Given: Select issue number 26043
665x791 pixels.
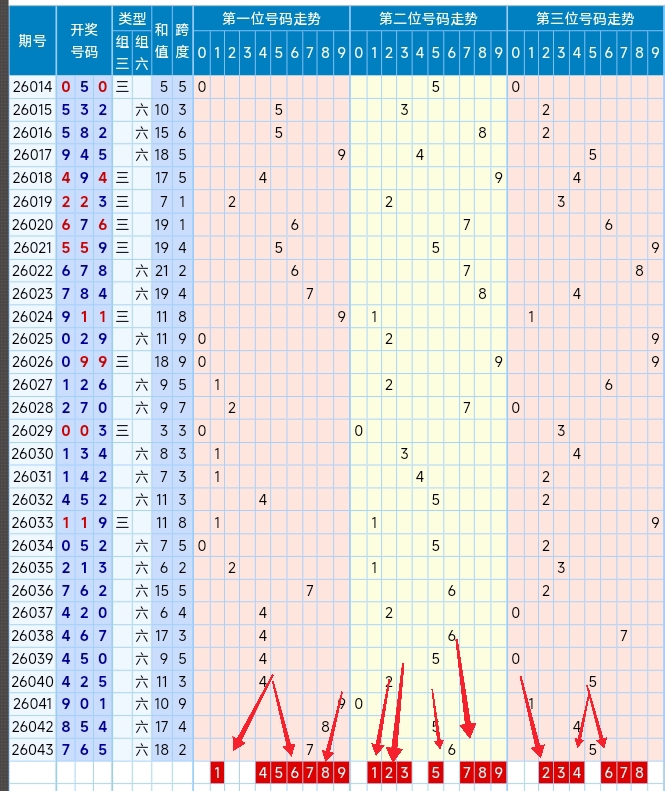Looking at the screenshot, I should click(x=32, y=750).
